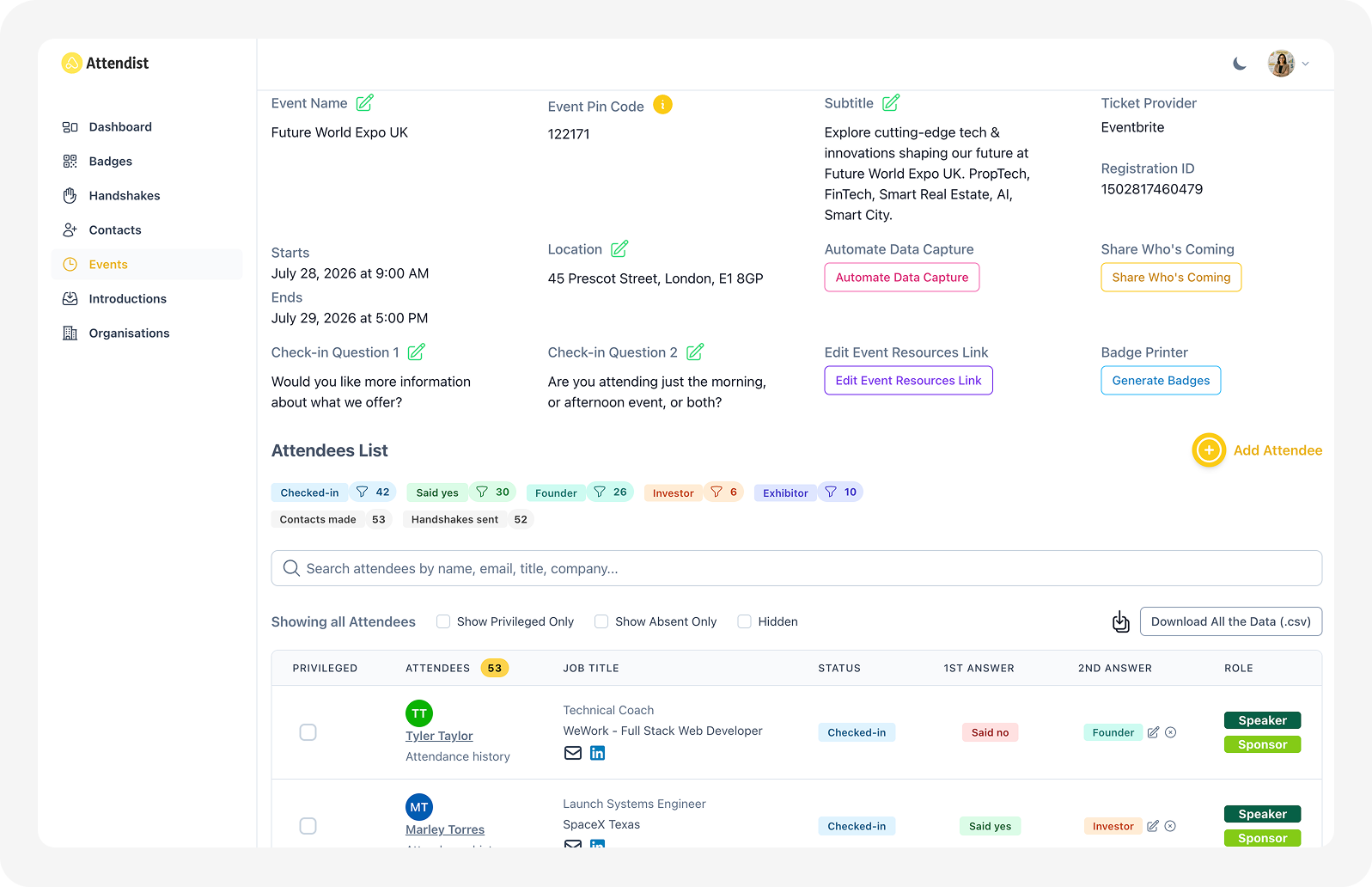Toggle dark mode moon icon
The height and width of the screenshot is (887, 1372).
click(x=1239, y=64)
